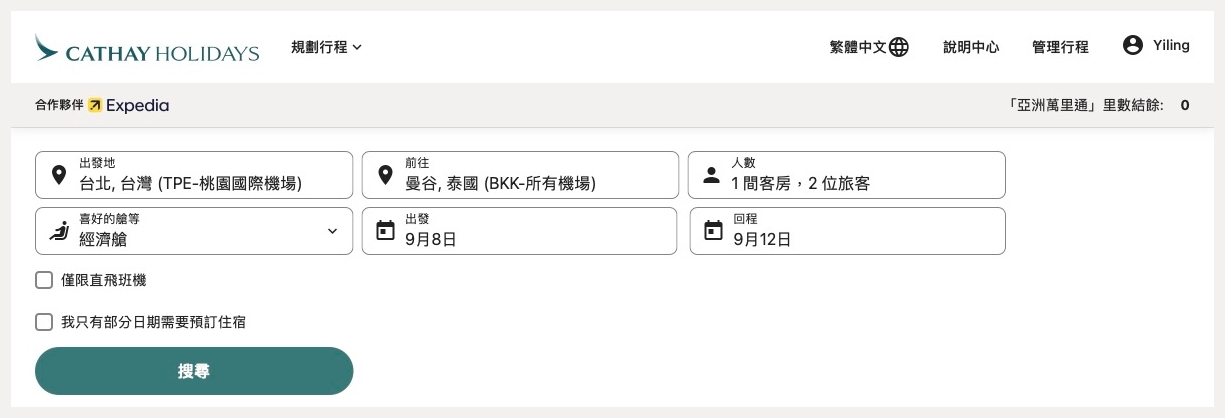Edit the 曼谷, 泰國 destination field
1225x418 pixels.
pos(520,175)
